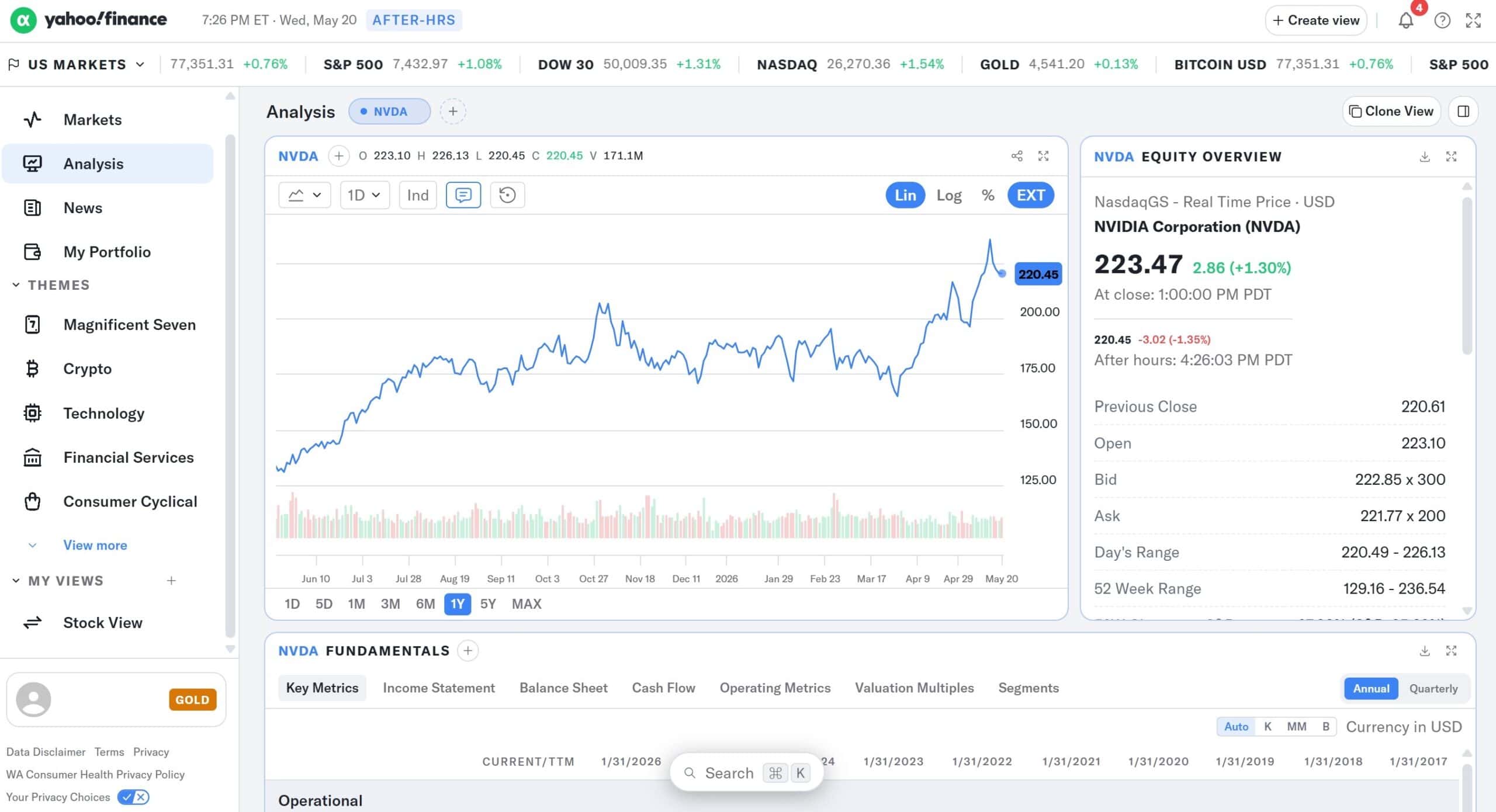Screen dimensions: 1496x812
Task: Reset the chart with the history icon
Action: 507,195
